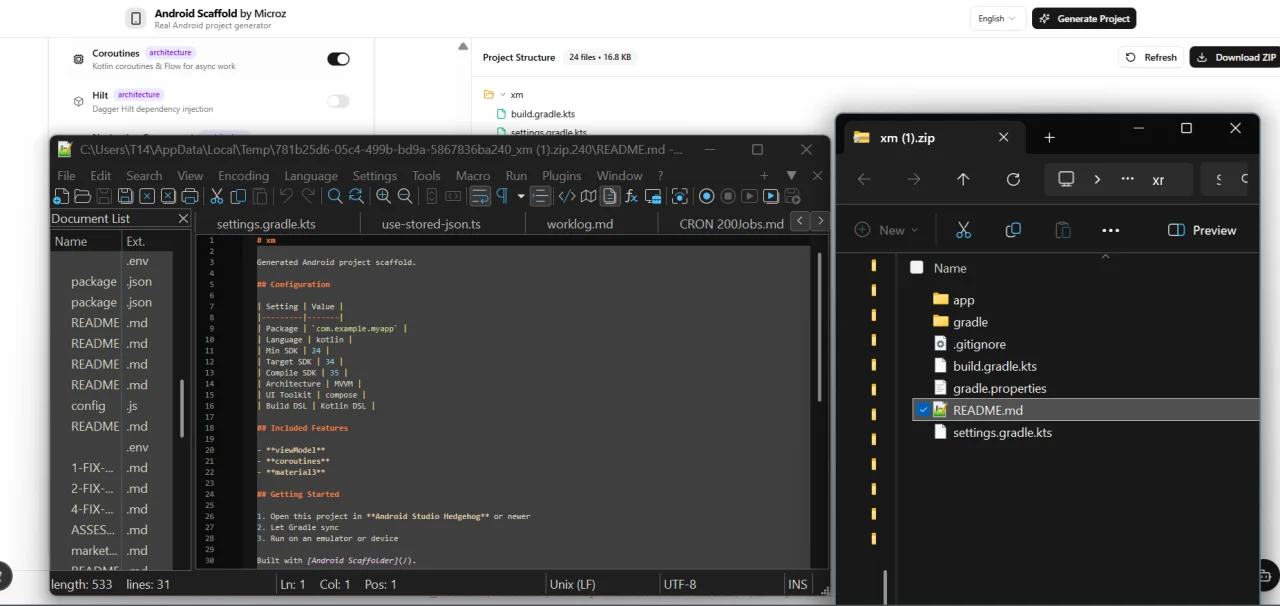Click Up arrow in File Explorer
1280x606 pixels.
pos(963,179)
